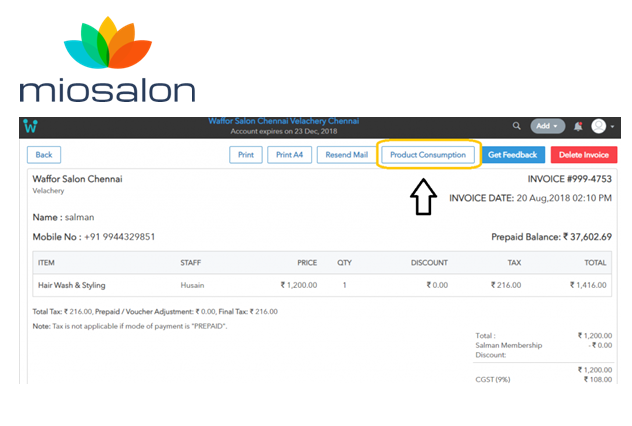632x426 pixels.
Task: Click the mobile number +91 9944329851
Action: coord(119,237)
